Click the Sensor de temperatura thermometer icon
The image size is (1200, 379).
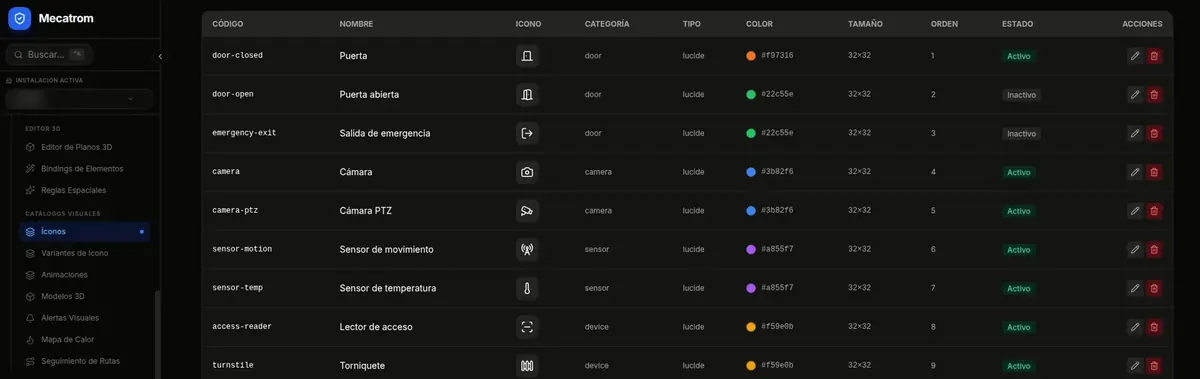click(527, 288)
